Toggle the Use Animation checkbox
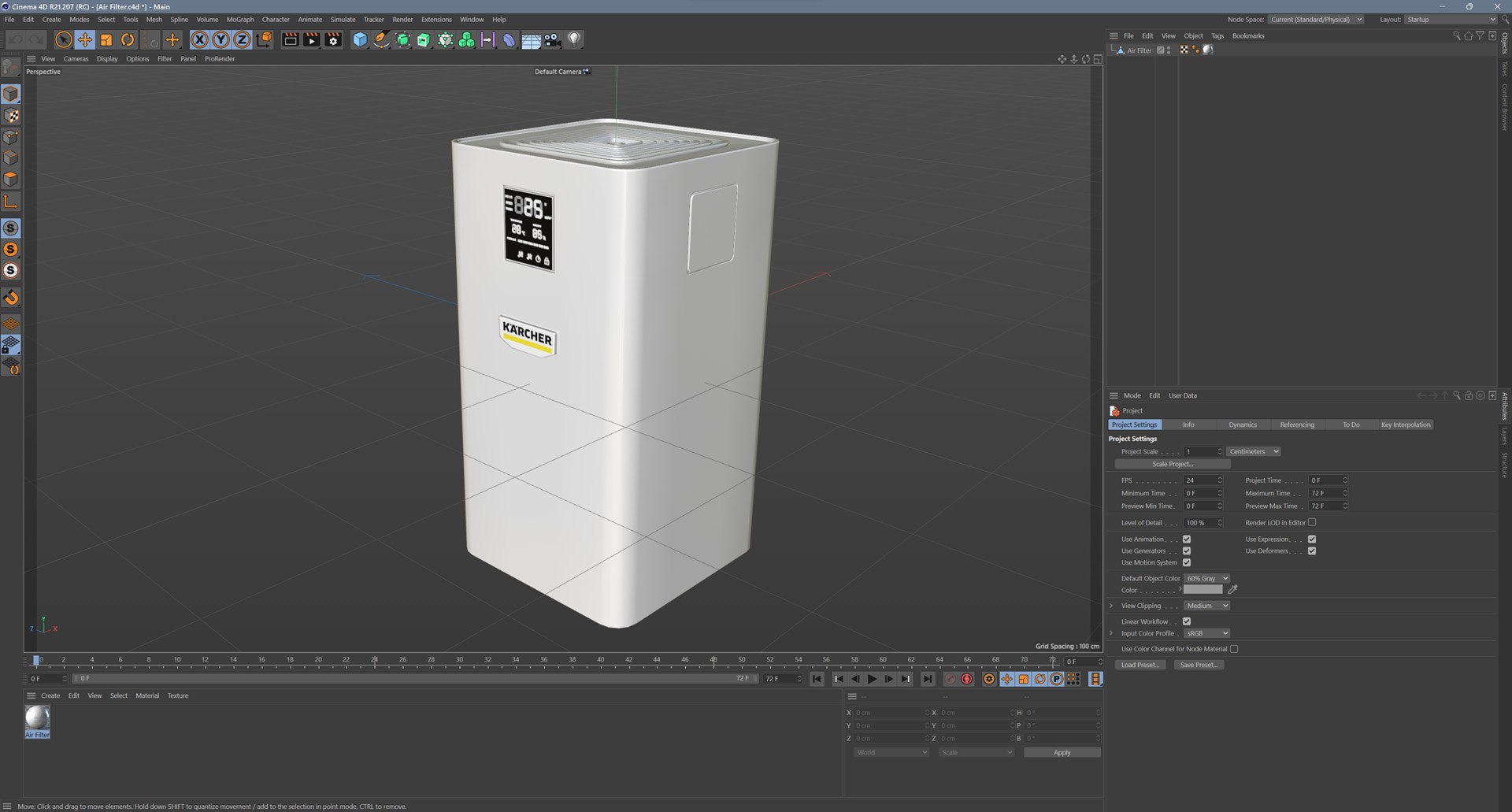 tap(1187, 539)
